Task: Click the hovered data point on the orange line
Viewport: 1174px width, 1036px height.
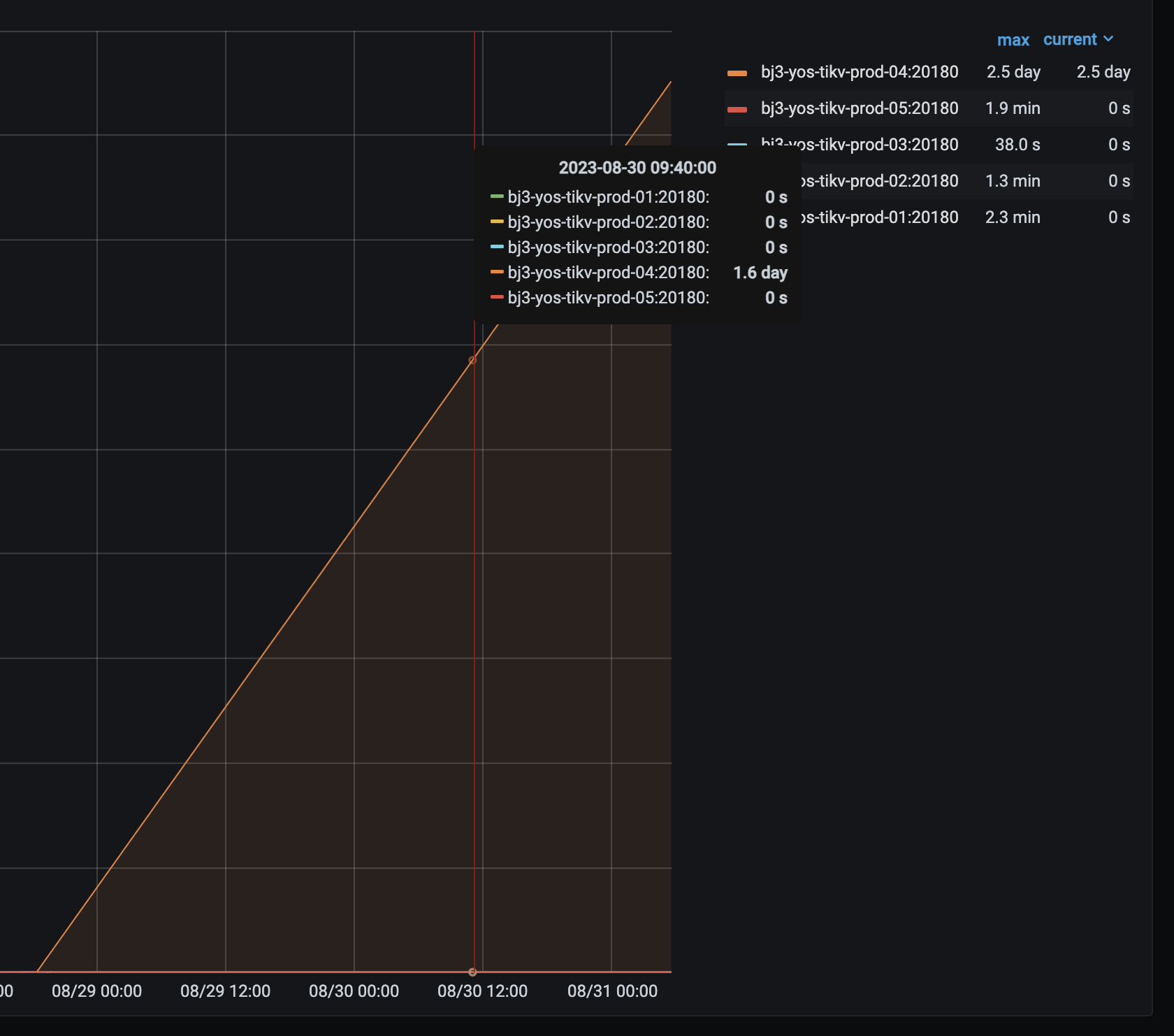Action: (472, 360)
